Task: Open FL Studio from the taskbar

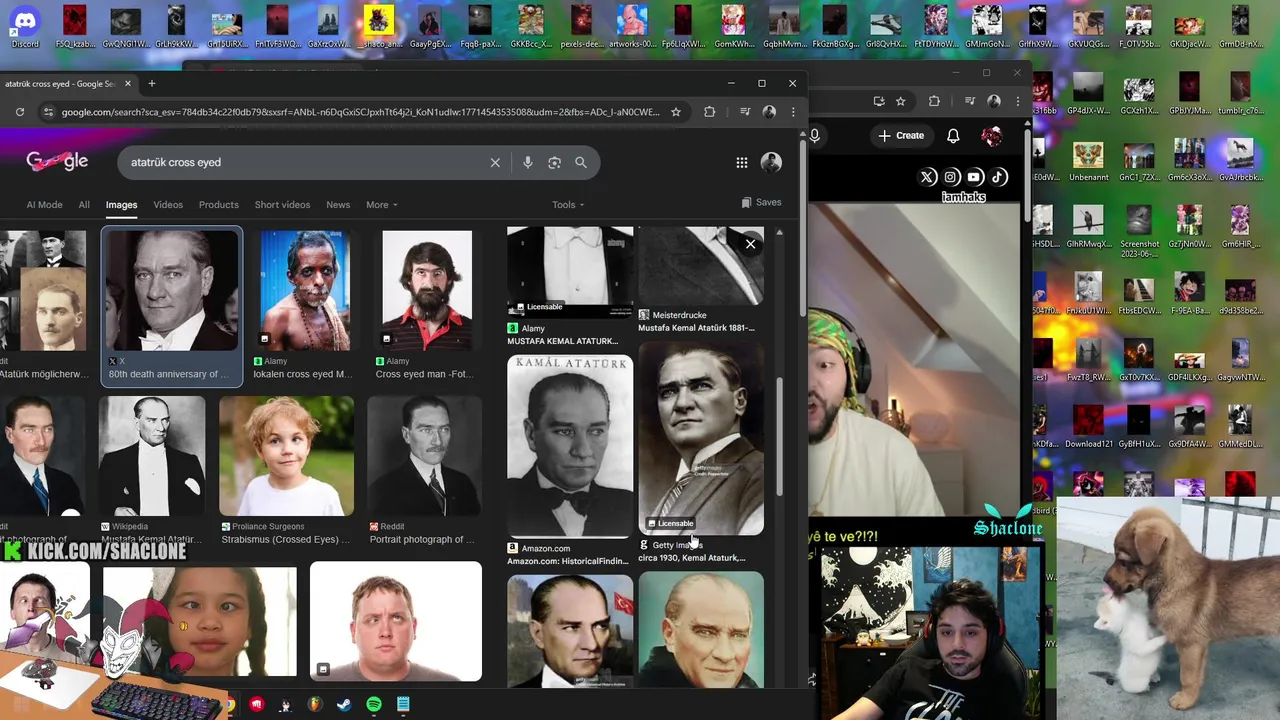Action: tap(314, 705)
